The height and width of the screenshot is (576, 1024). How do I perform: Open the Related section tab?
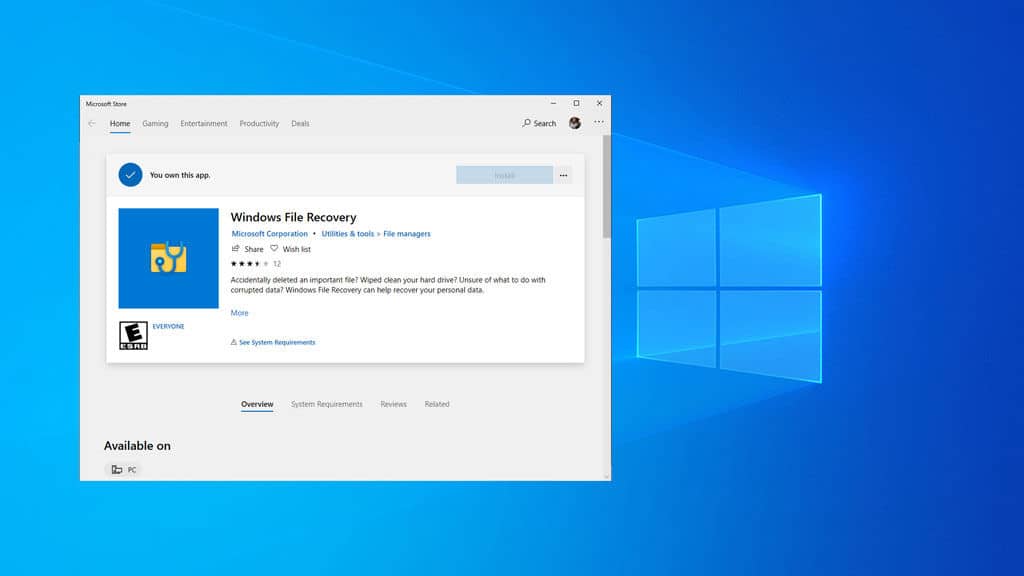(437, 404)
